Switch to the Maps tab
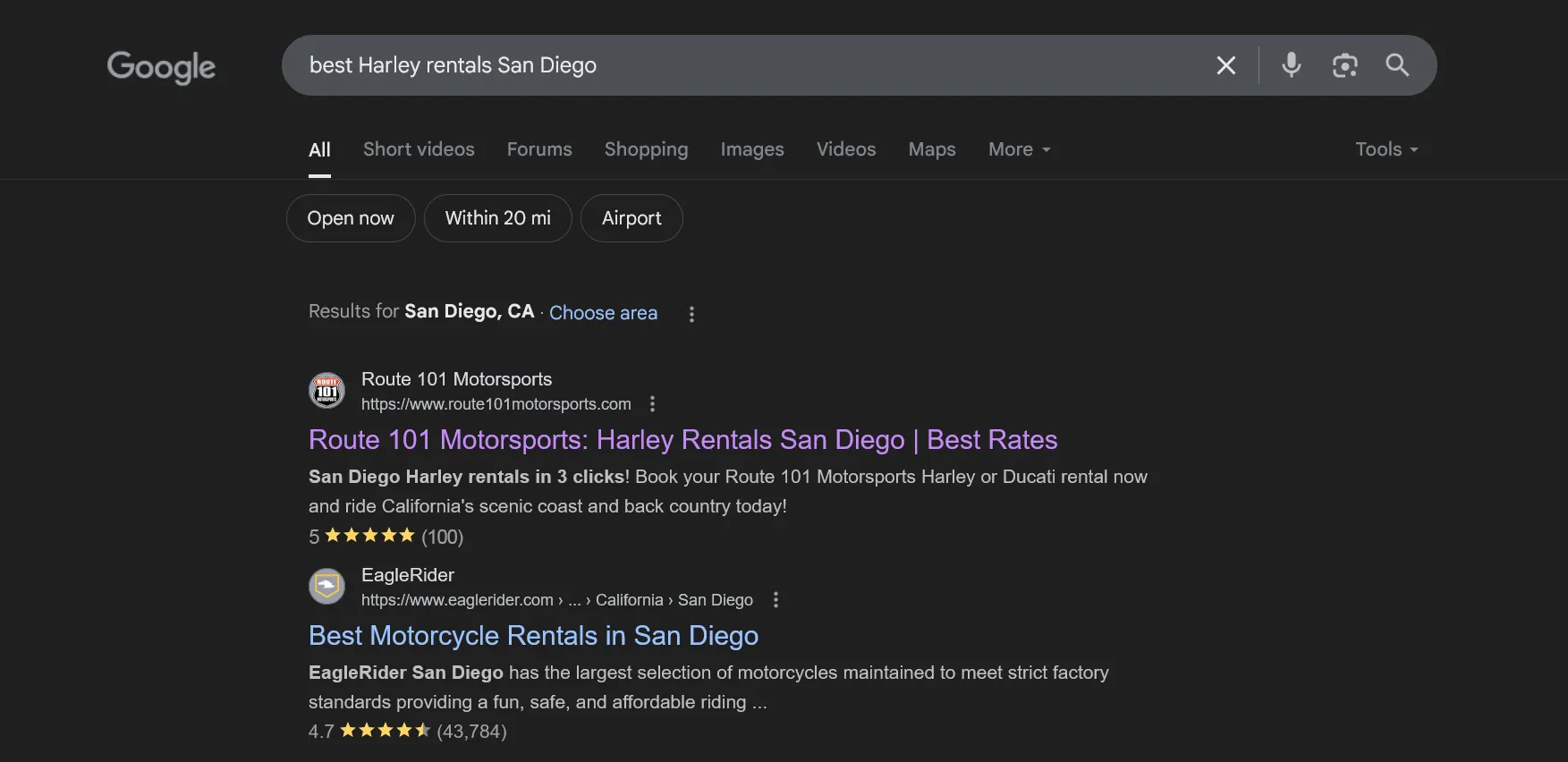The width and height of the screenshot is (1568, 762). (931, 149)
